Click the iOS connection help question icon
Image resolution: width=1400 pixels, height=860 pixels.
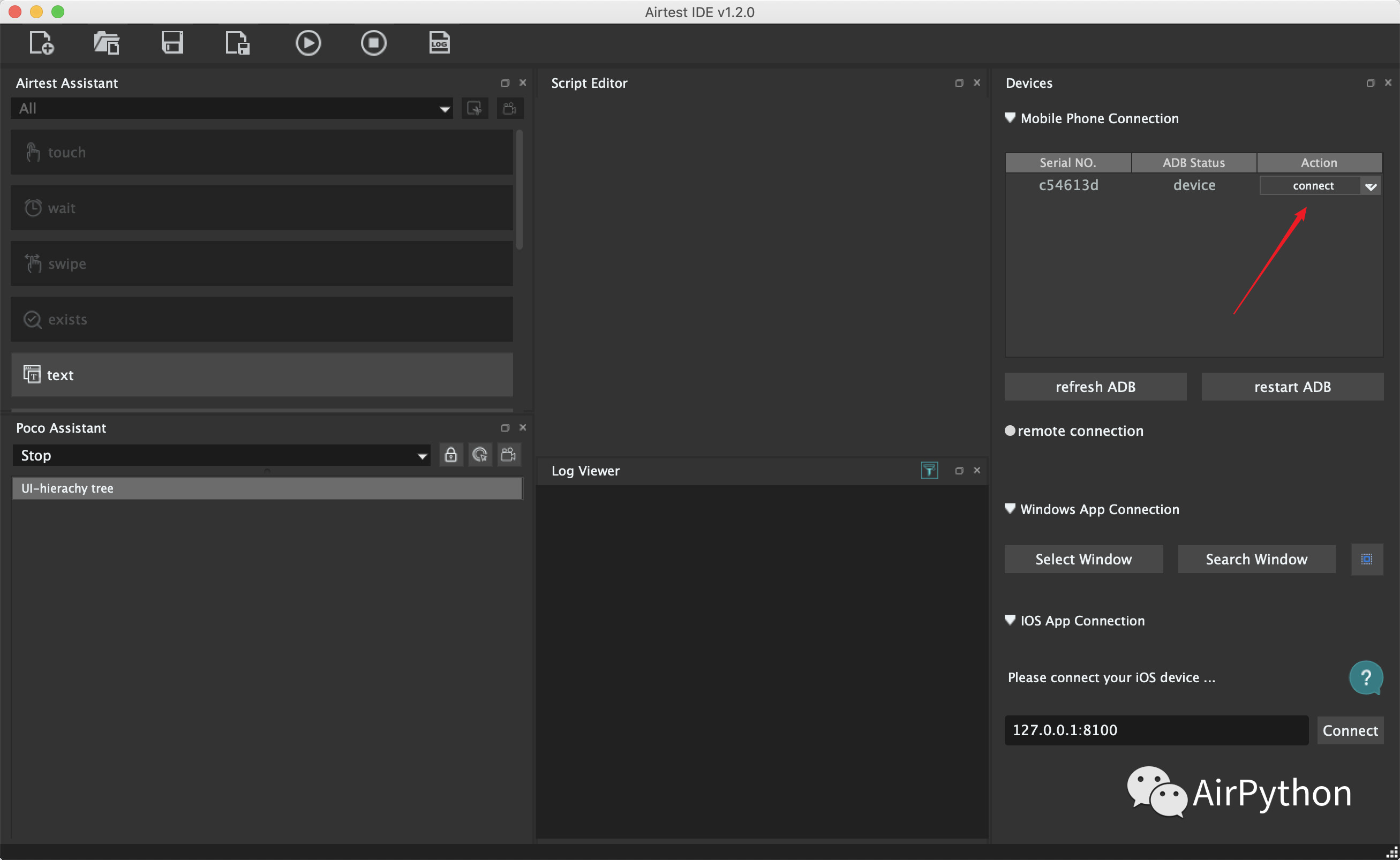tap(1365, 677)
